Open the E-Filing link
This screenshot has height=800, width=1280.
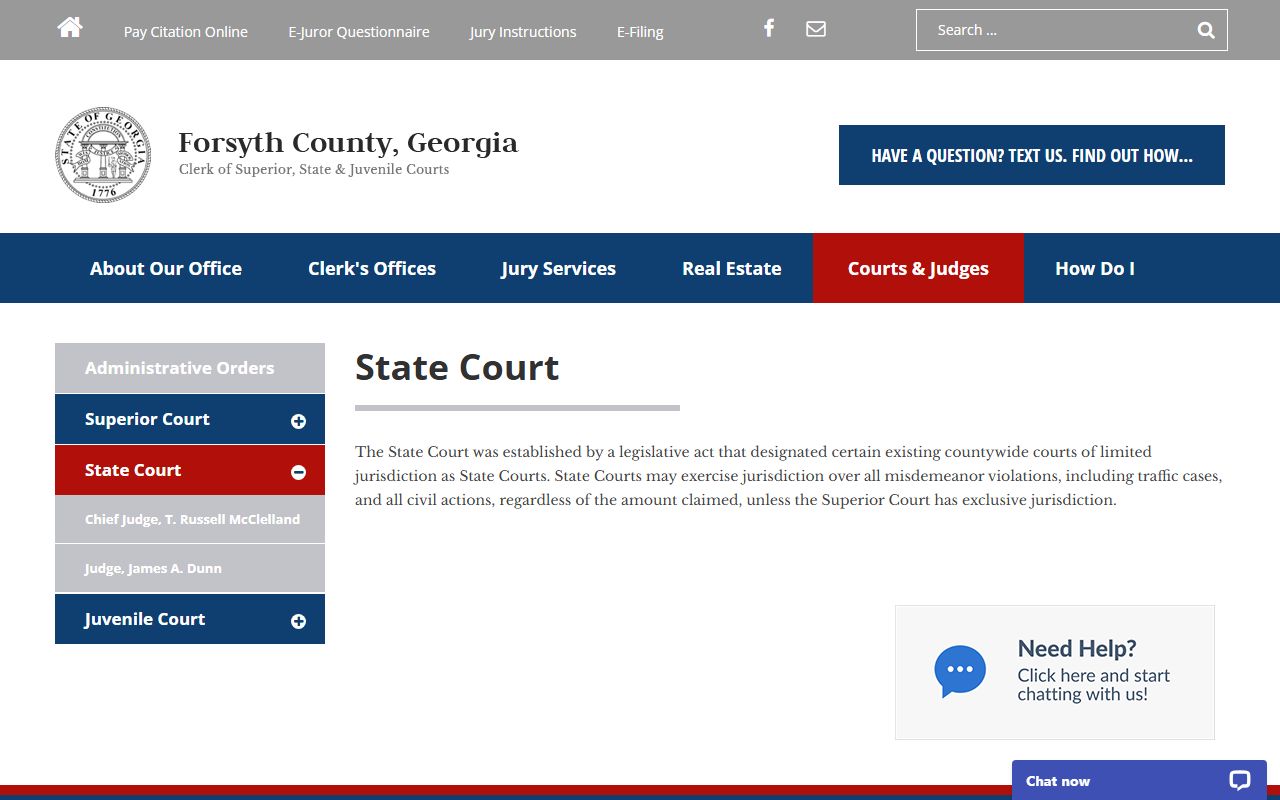[640, 32]
